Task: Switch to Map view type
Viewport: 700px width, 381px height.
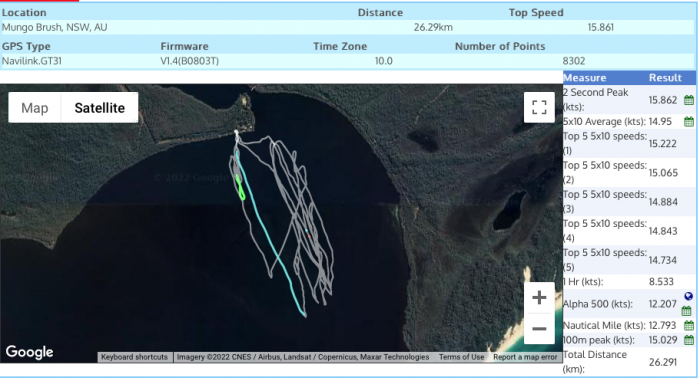Action: (x=35, y=108)
